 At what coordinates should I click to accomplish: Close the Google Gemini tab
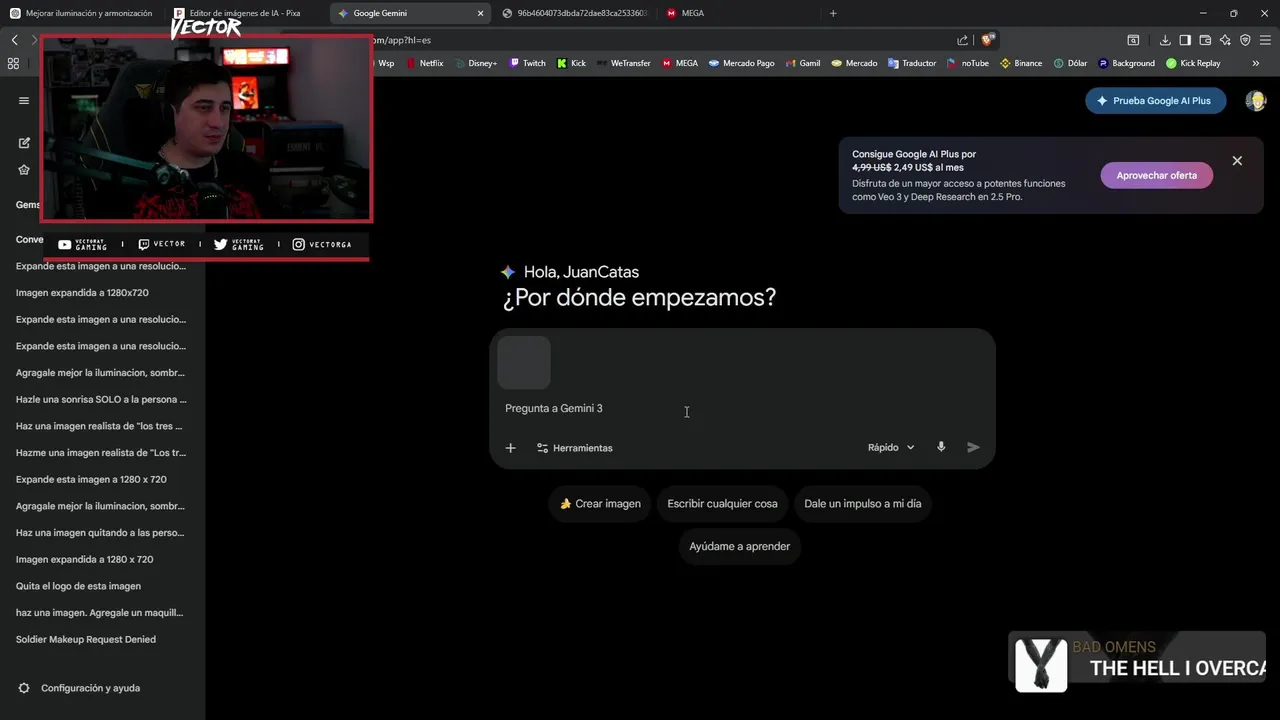click(x=480, y=13)
